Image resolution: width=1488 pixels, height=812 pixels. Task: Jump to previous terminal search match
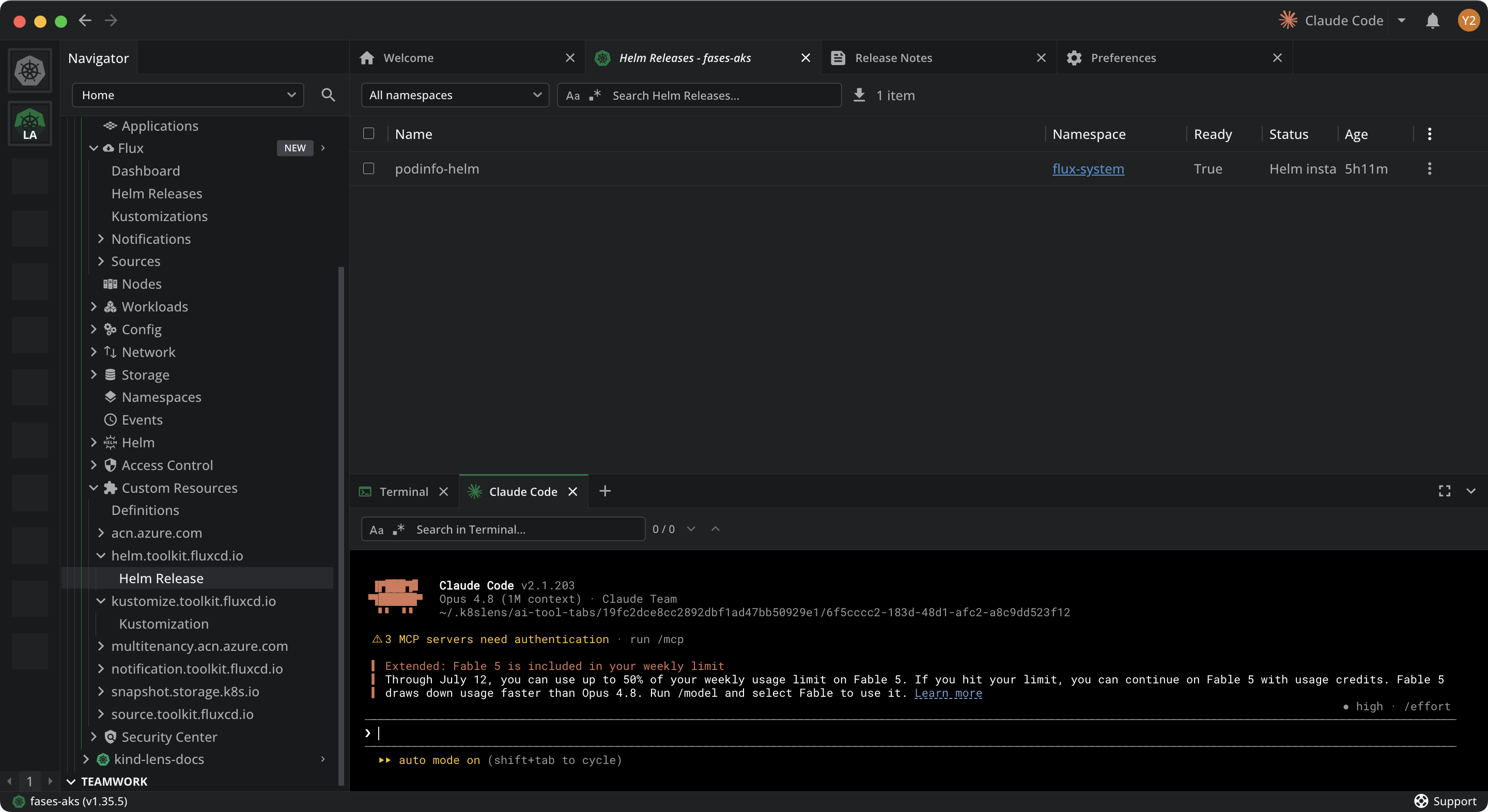point(715,529)
